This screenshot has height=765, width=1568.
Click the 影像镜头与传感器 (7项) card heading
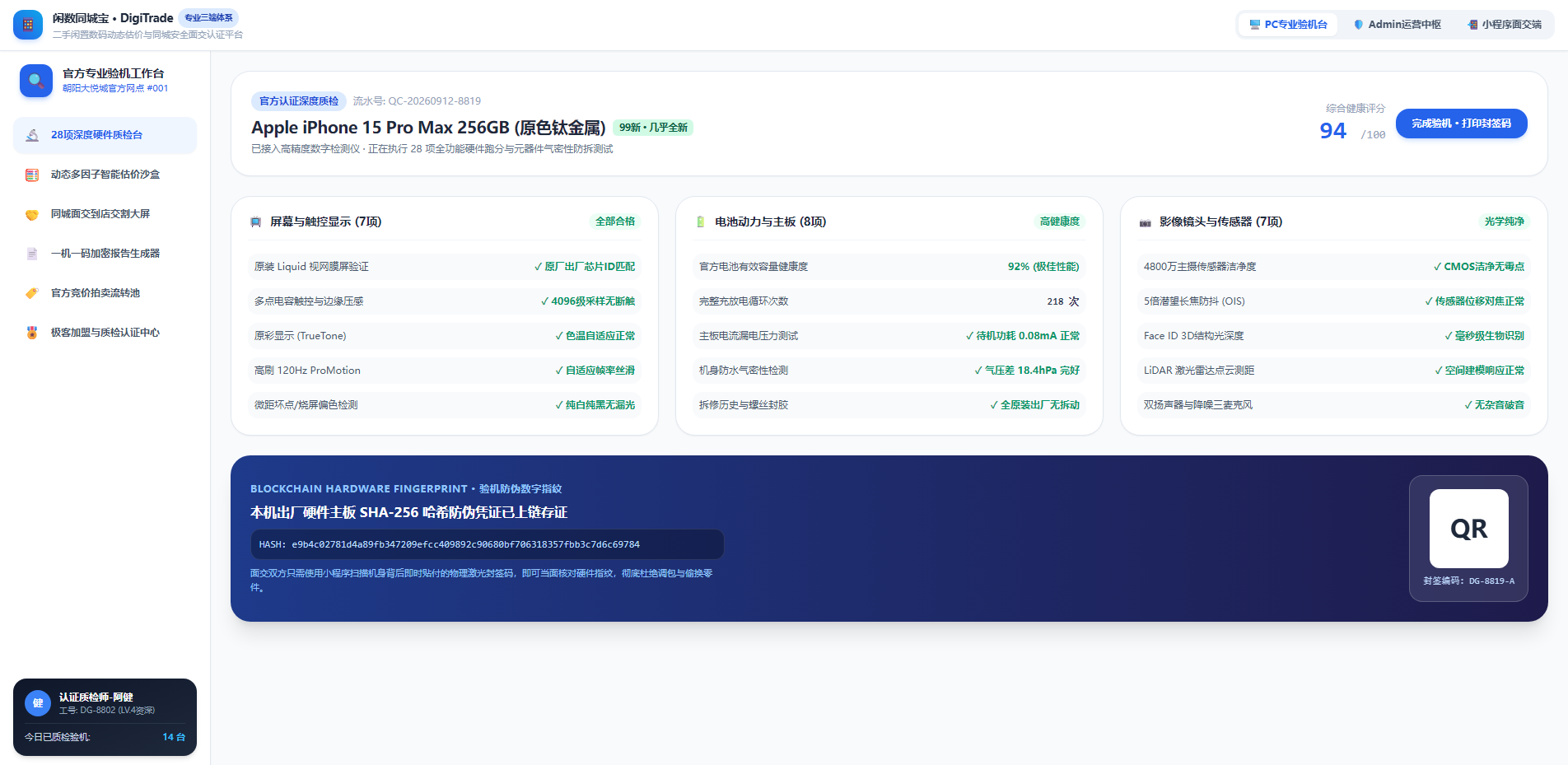1221,222
